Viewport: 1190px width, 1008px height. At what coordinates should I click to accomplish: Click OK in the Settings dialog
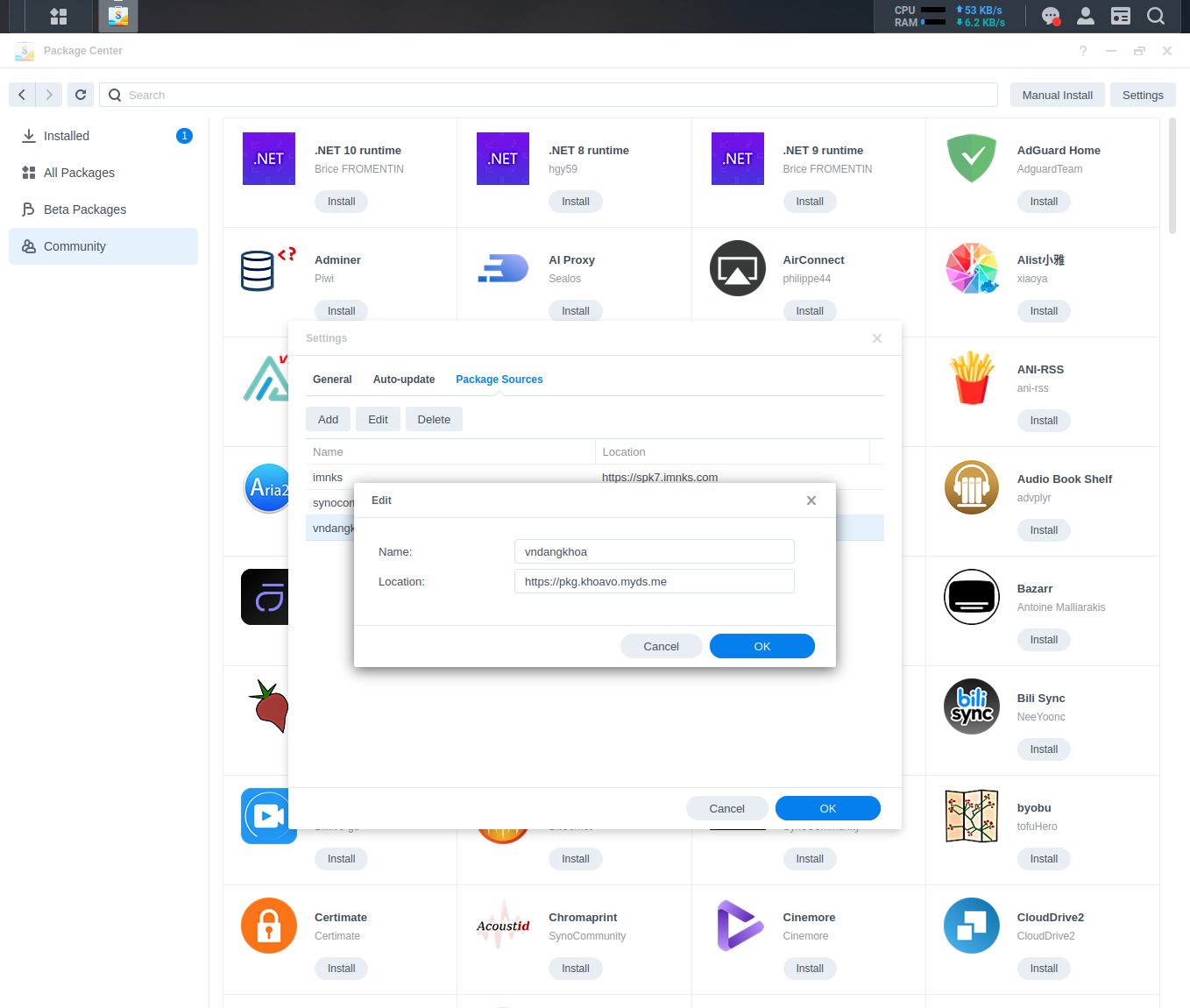click(x=828, y=808)
